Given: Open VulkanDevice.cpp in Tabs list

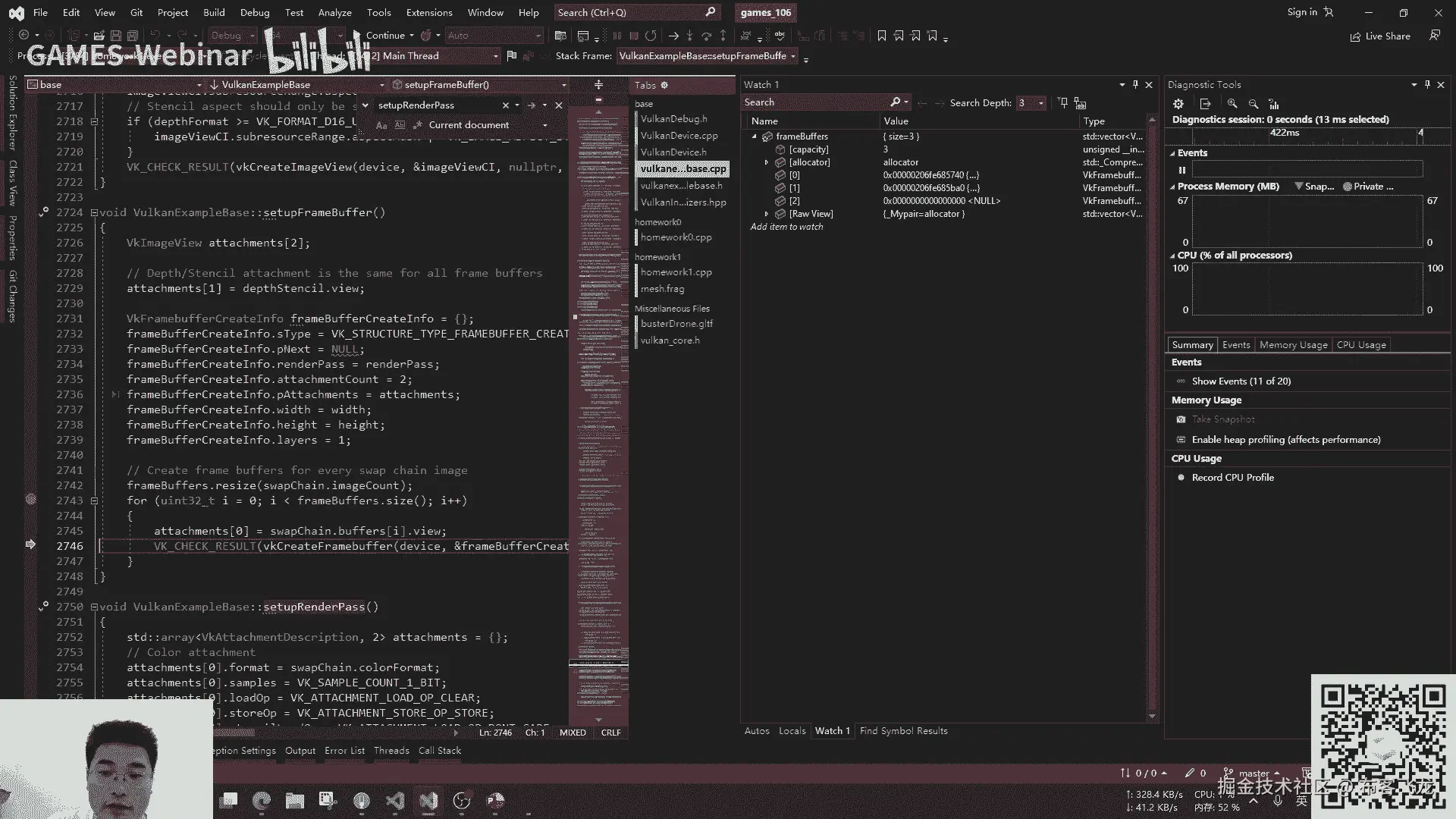Looking at the screenshot, I should (x=679, y=136).
